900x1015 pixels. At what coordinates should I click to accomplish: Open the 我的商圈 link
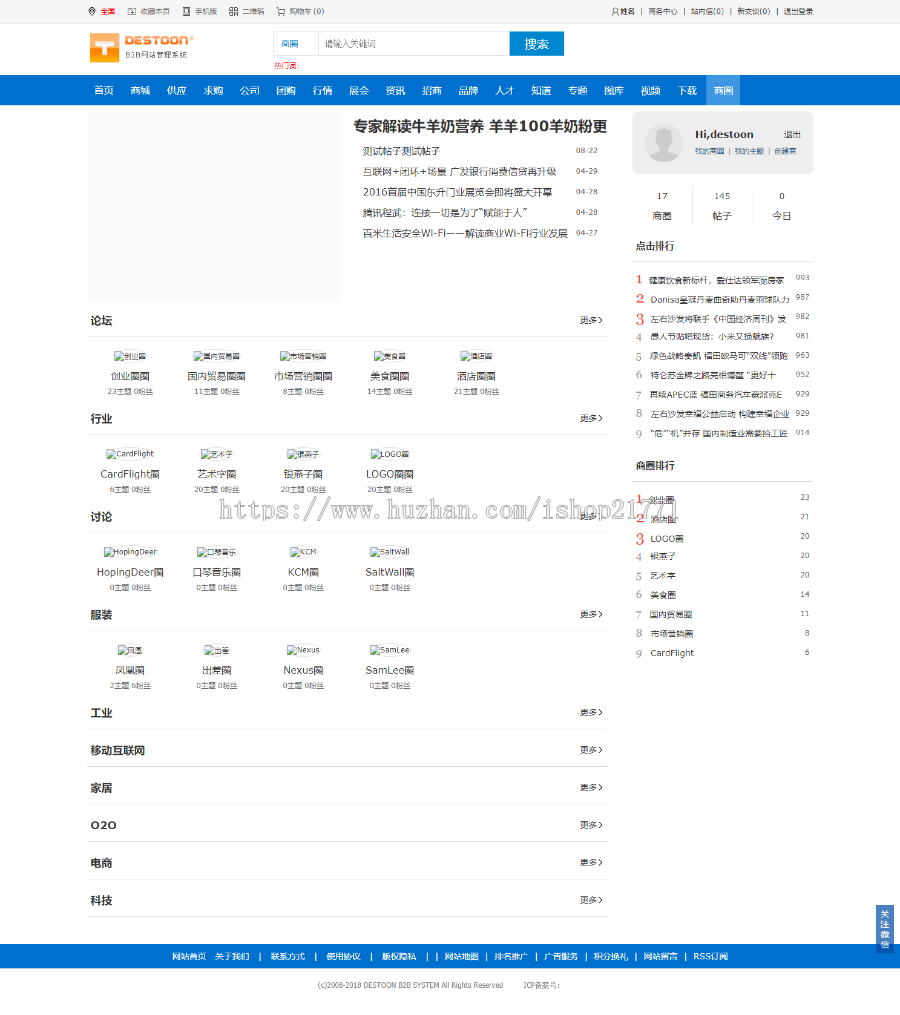(x=709, y=151)
